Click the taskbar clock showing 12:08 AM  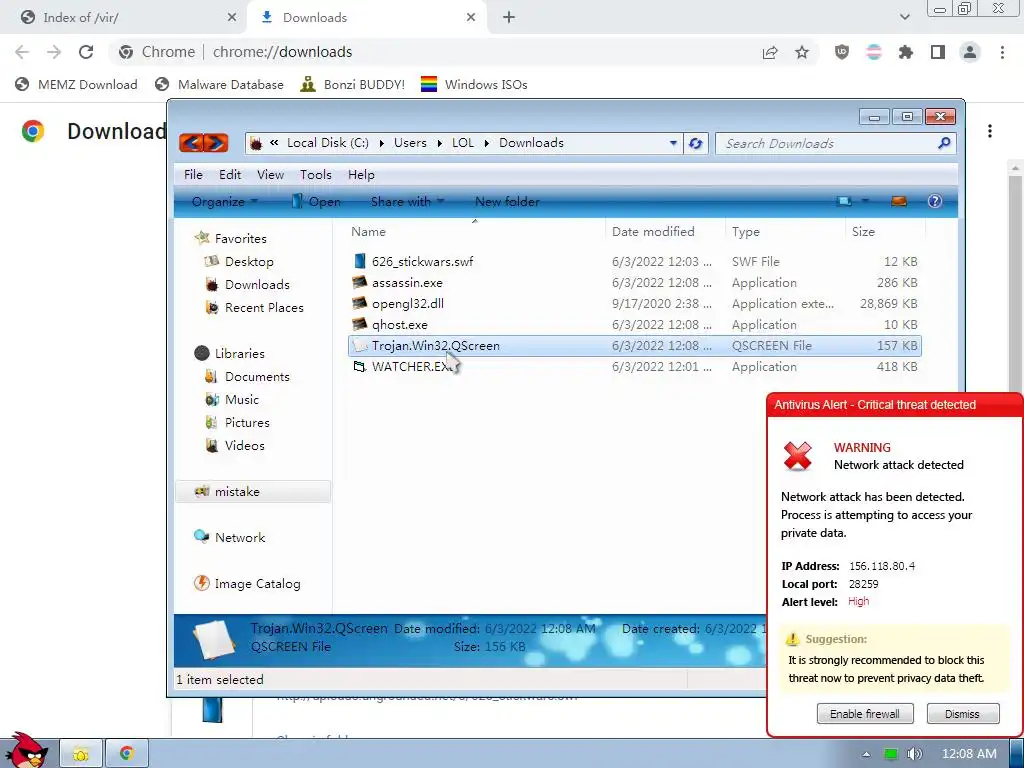pos(969,754)
